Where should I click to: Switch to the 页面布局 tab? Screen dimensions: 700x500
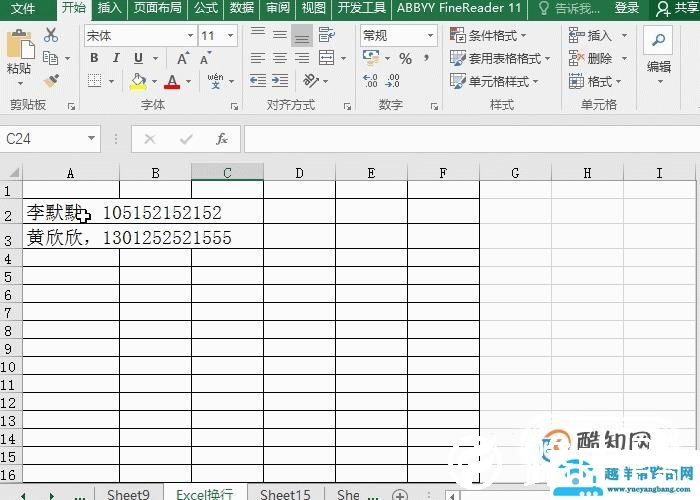pyautogui.click(x=158, y=8)
